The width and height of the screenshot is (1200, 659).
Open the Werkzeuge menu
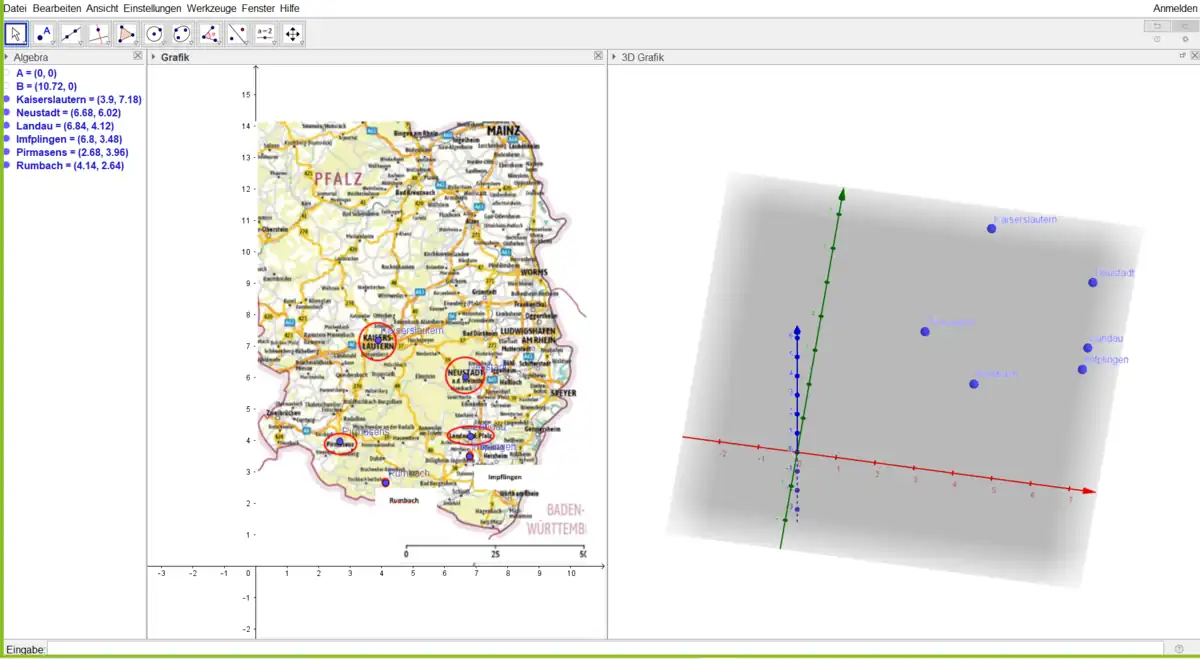click(x=211, y=8)
